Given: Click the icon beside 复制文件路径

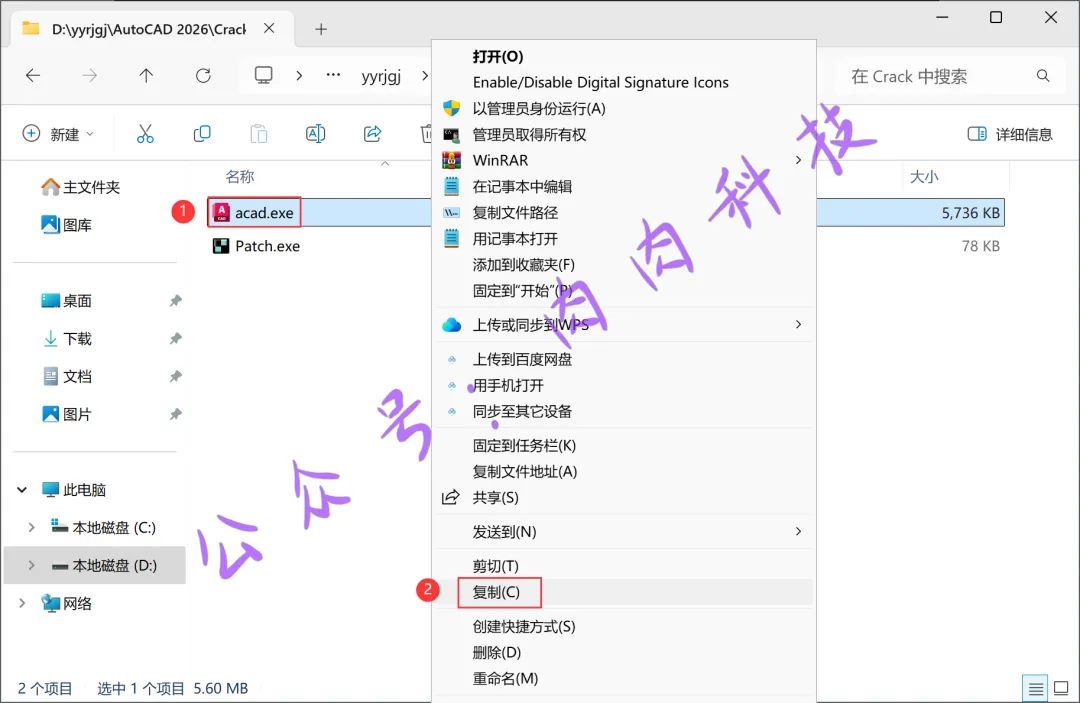Looking at the screenshot, I should tap(451, 213).
